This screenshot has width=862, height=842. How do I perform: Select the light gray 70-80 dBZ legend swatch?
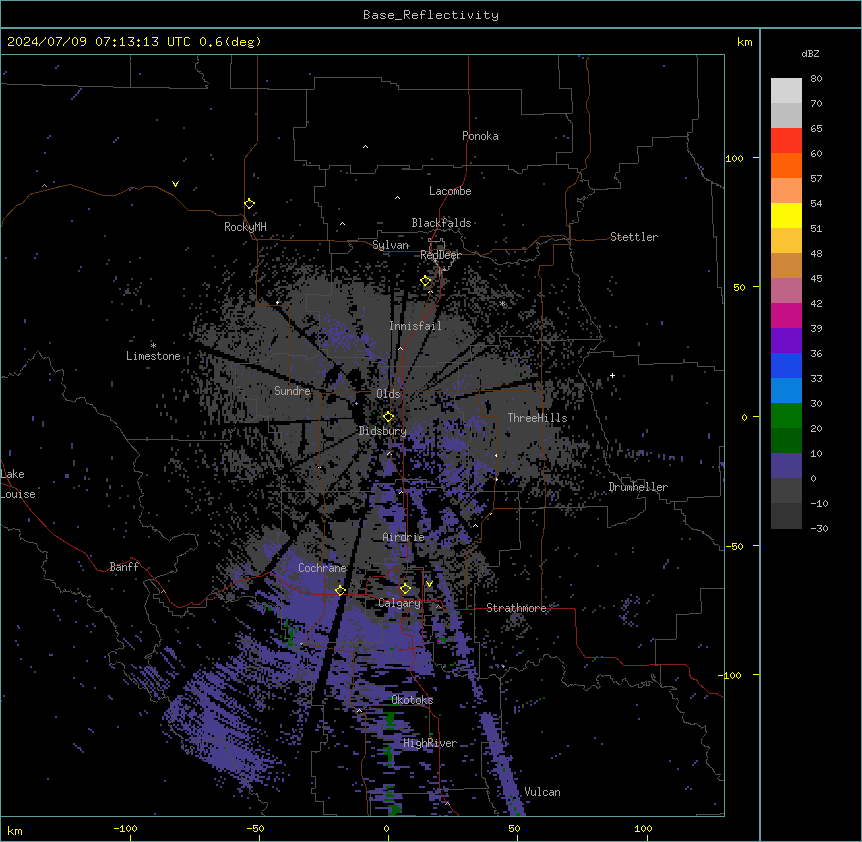786,90
